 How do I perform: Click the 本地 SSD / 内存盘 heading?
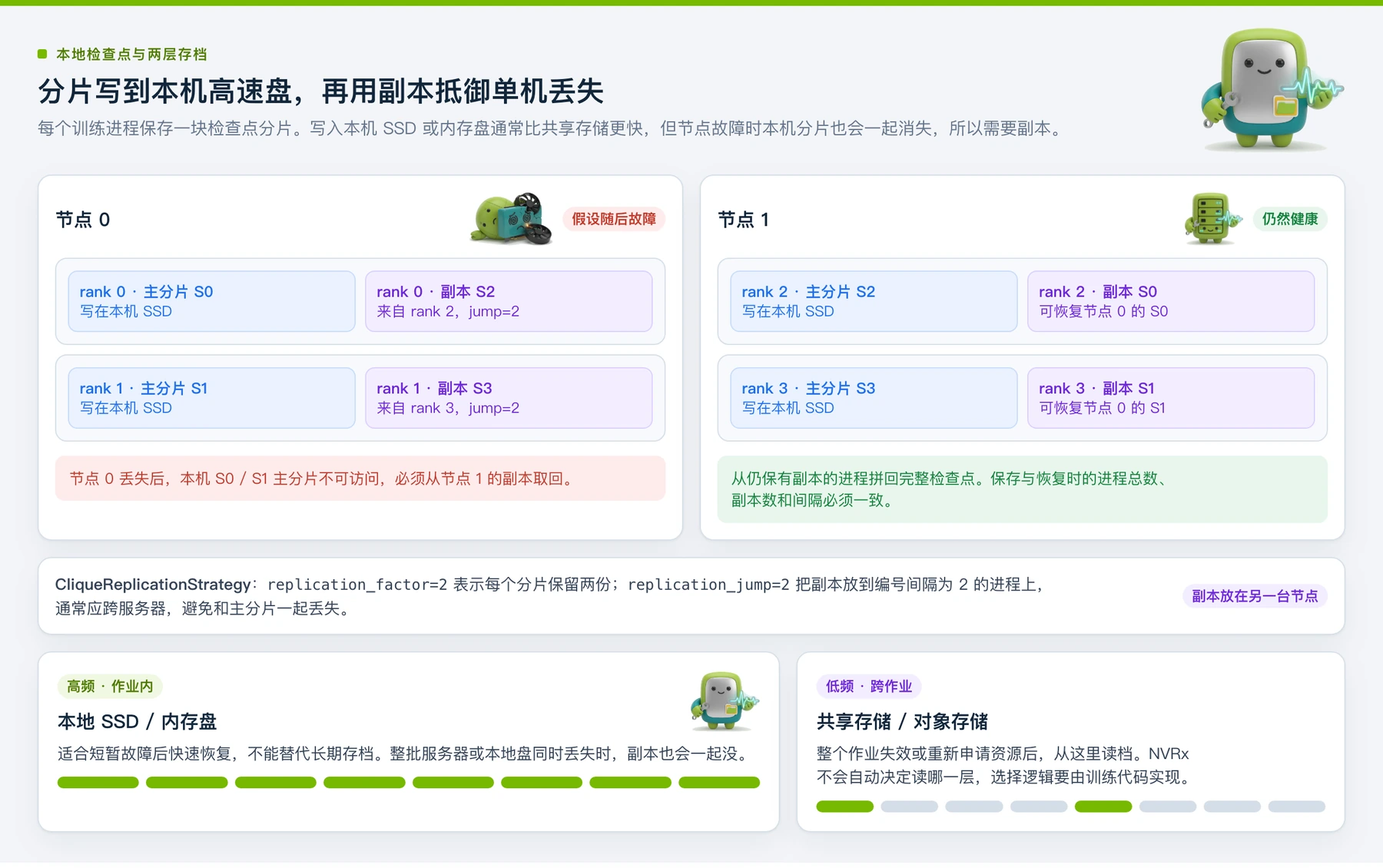(138, 721)
